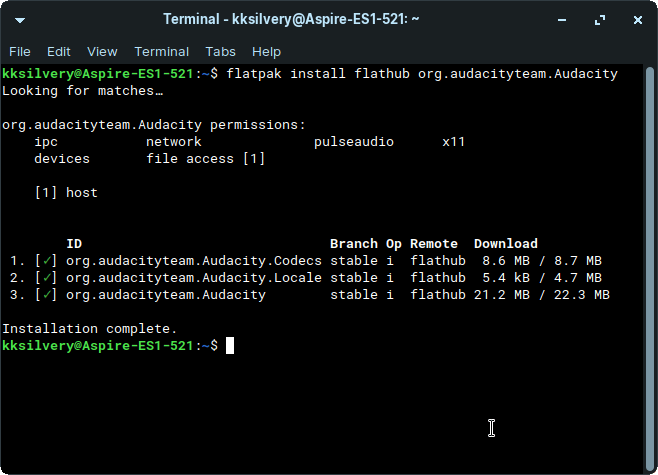The image size is (658, 475).
Task: Click the terminal cursor block at prompt
Action: point(230,345)
